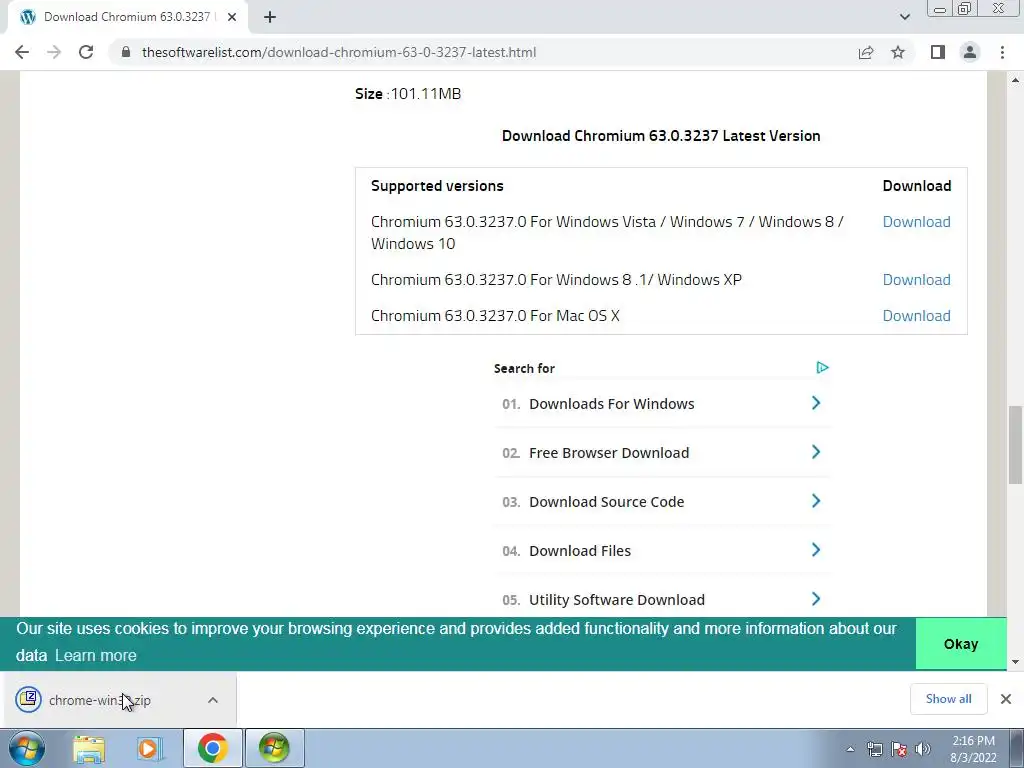Image resolution: width=1024 pixels, height=768 pixels.
Task: Open the Chrome profile avatar
Action: [x=970, y=52]
